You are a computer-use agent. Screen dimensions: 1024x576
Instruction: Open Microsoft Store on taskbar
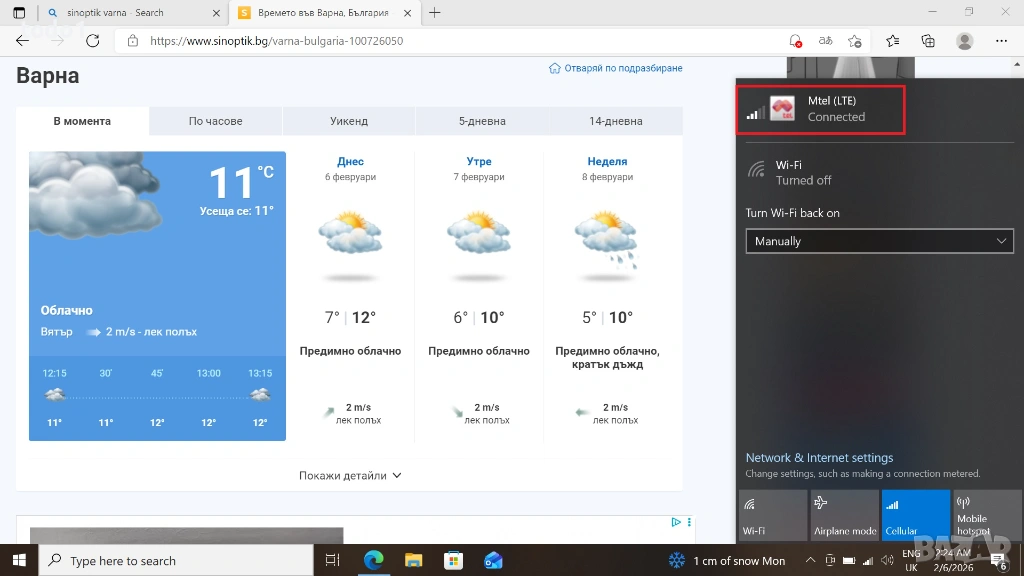tap(453, 561)
